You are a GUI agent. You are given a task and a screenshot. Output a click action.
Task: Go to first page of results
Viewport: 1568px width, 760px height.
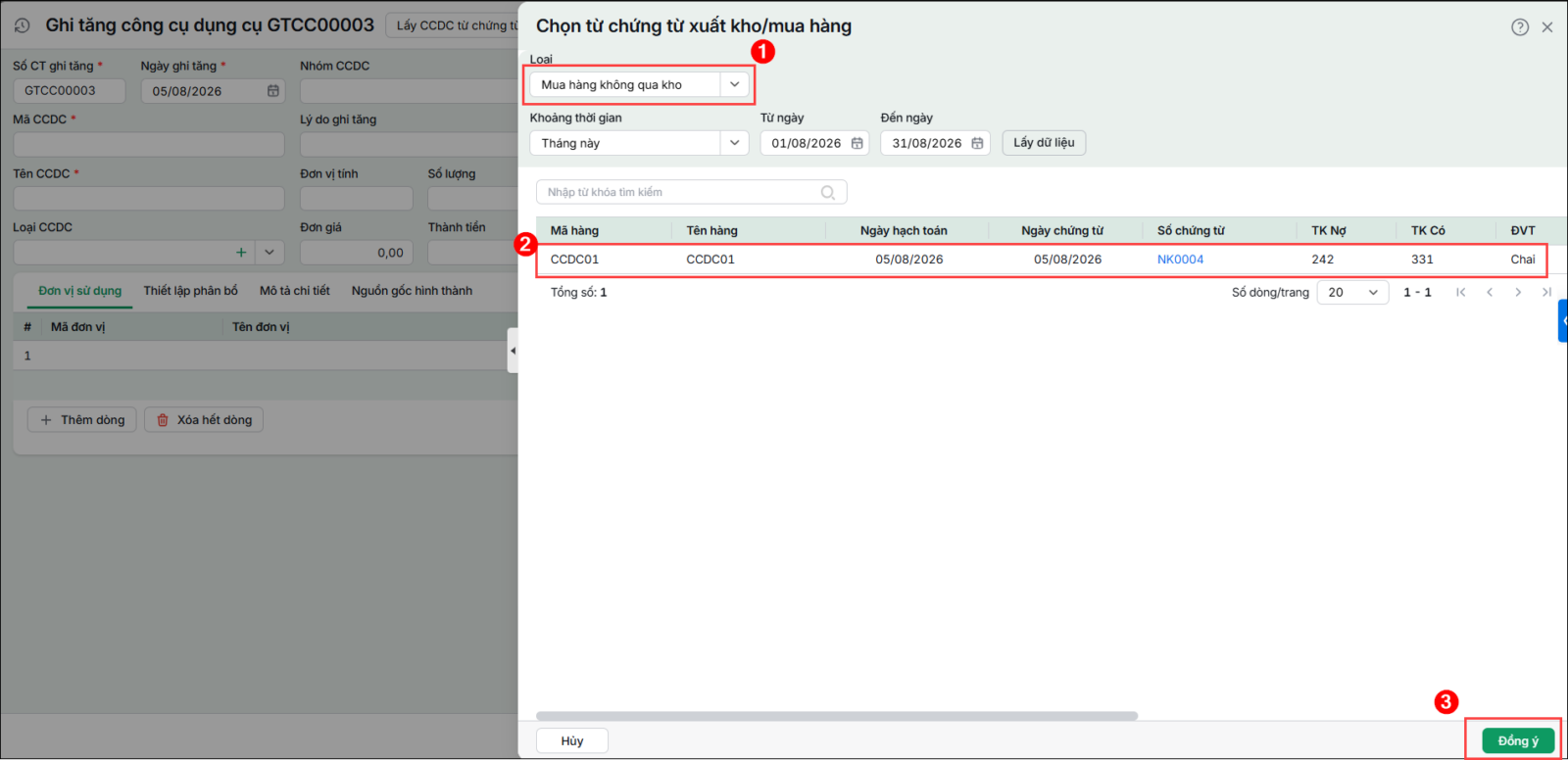pyautogui.click(x=1461, y=292)
